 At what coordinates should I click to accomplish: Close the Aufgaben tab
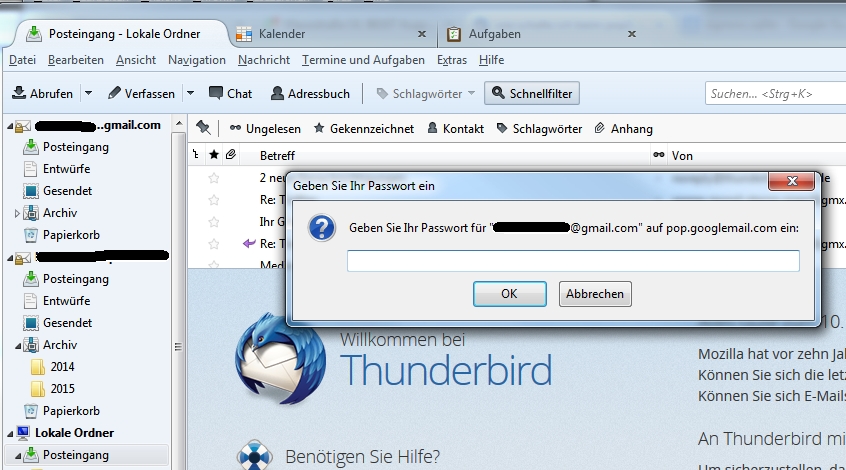coord(632,34)
